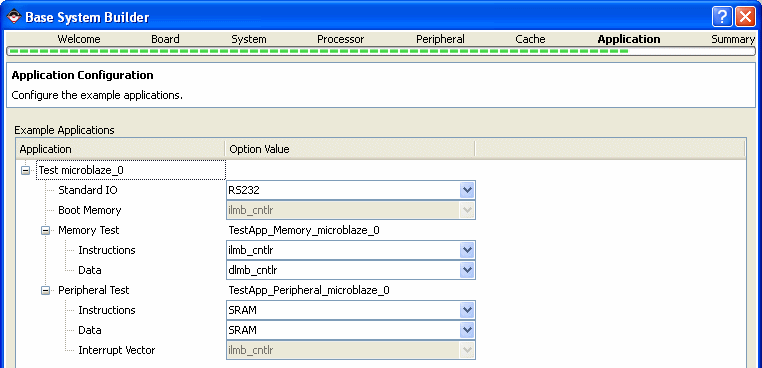Collapse the Memory Test node
This screenshot has height=368, width=762.
pyautogui.click(x=45, y=230)
